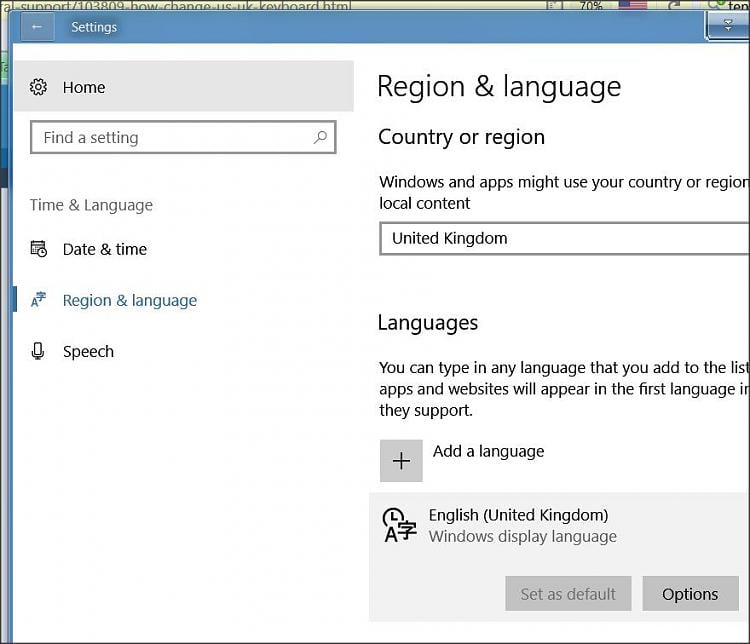Screen dimensions: 750x644
Task: Click the Region & language sidebar icon
Action: pyautogui.click(x=38, y=300)
